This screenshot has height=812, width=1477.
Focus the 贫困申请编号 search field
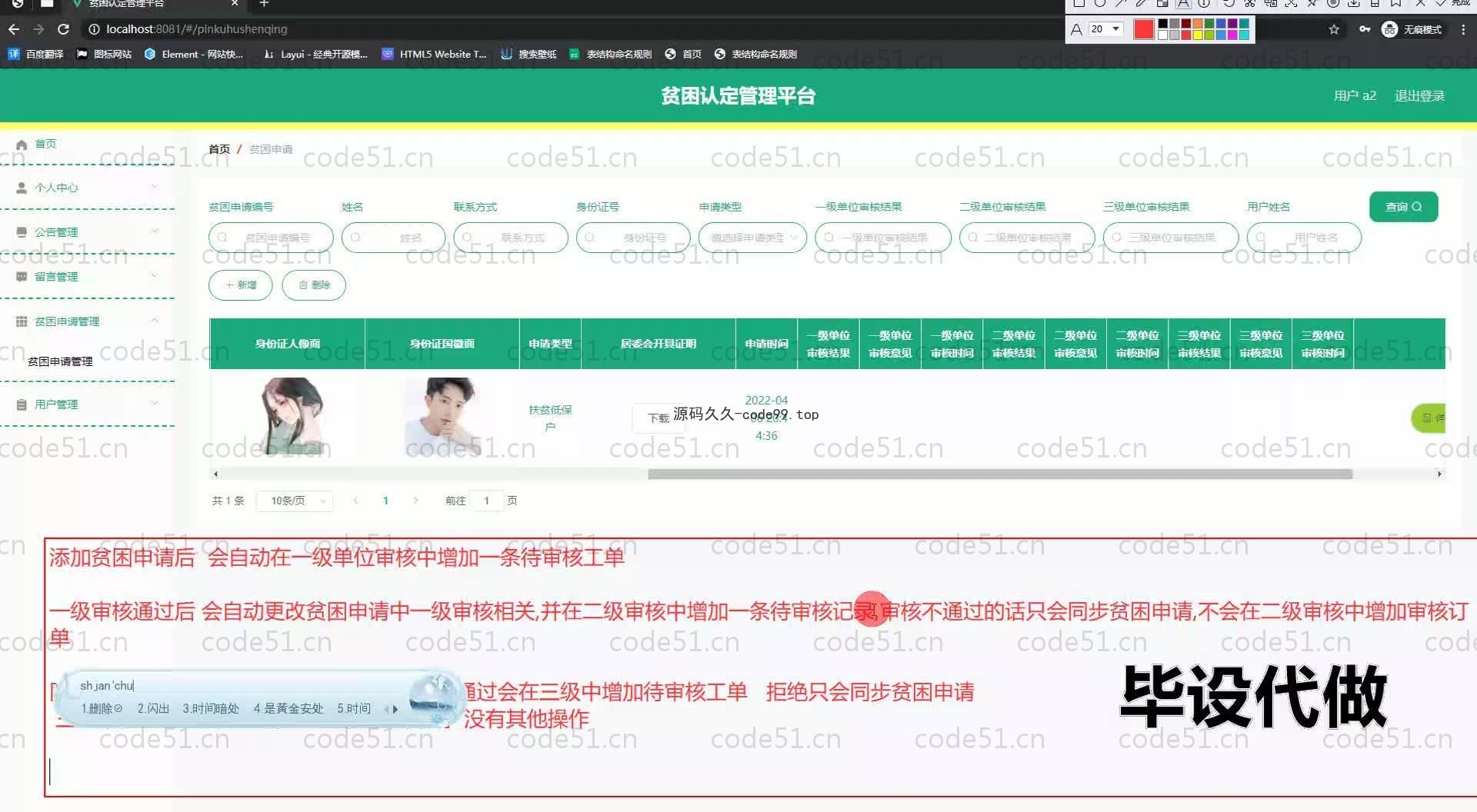coord(271,238)
